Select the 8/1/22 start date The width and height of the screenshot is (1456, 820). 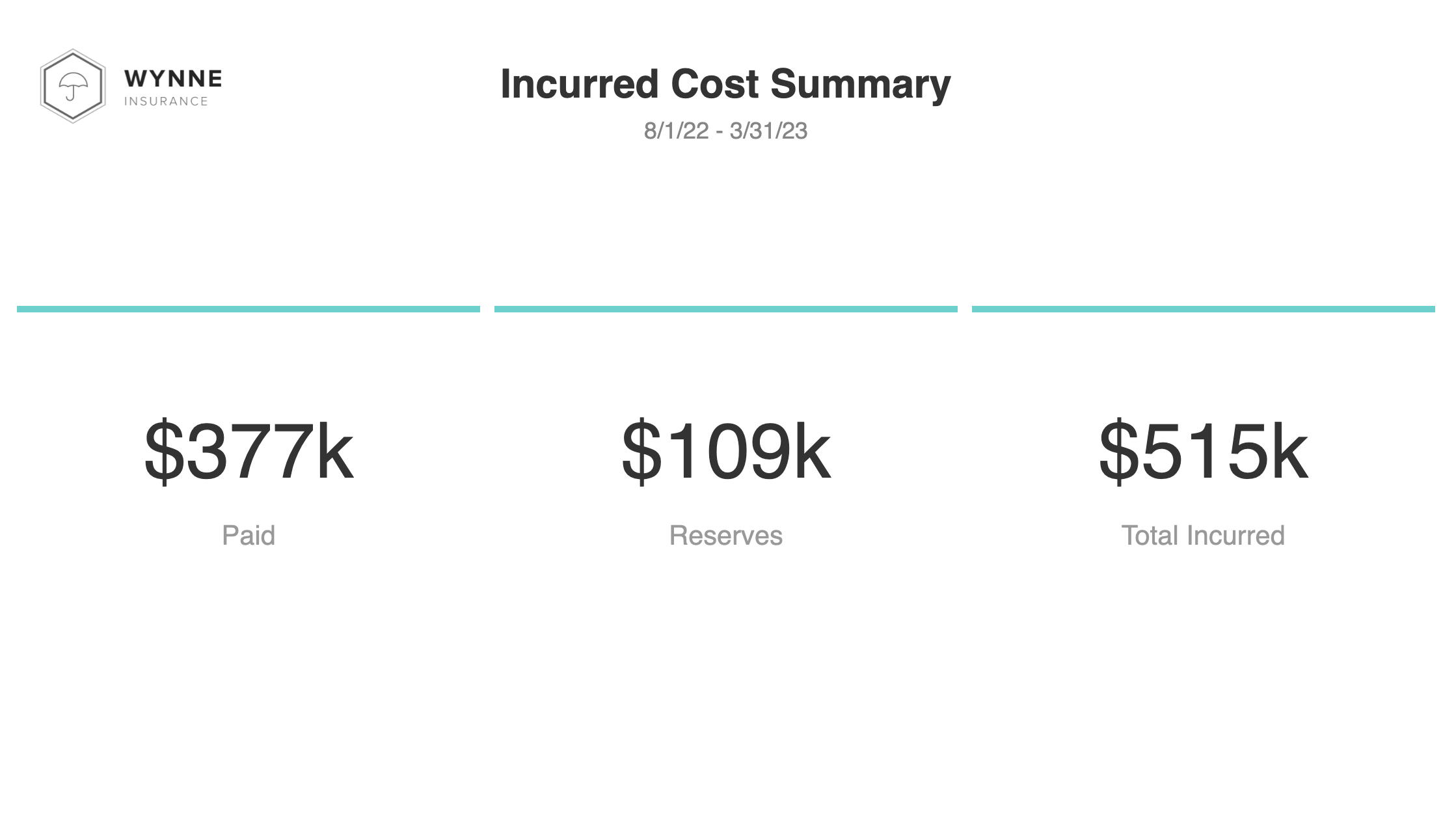coord(676,131)
